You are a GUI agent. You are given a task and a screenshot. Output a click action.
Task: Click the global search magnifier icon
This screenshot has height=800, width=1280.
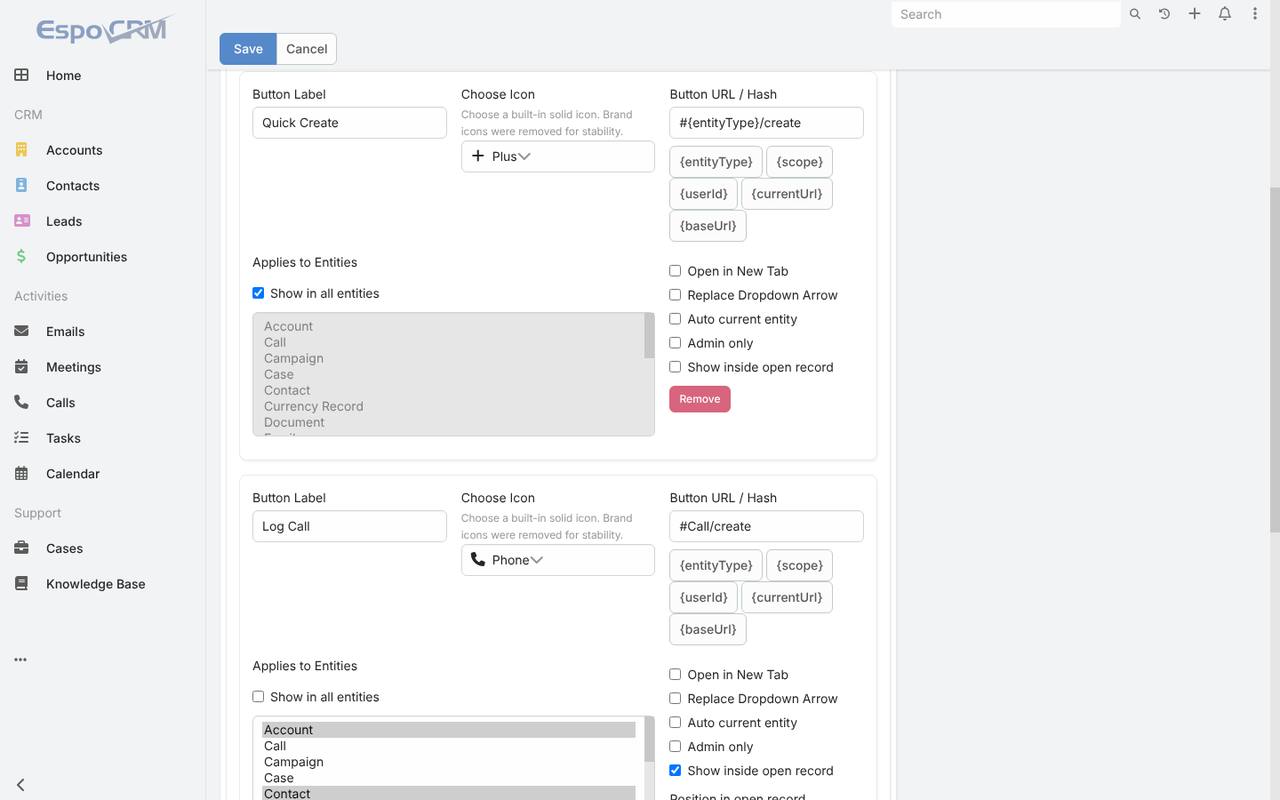[1135, 14]
